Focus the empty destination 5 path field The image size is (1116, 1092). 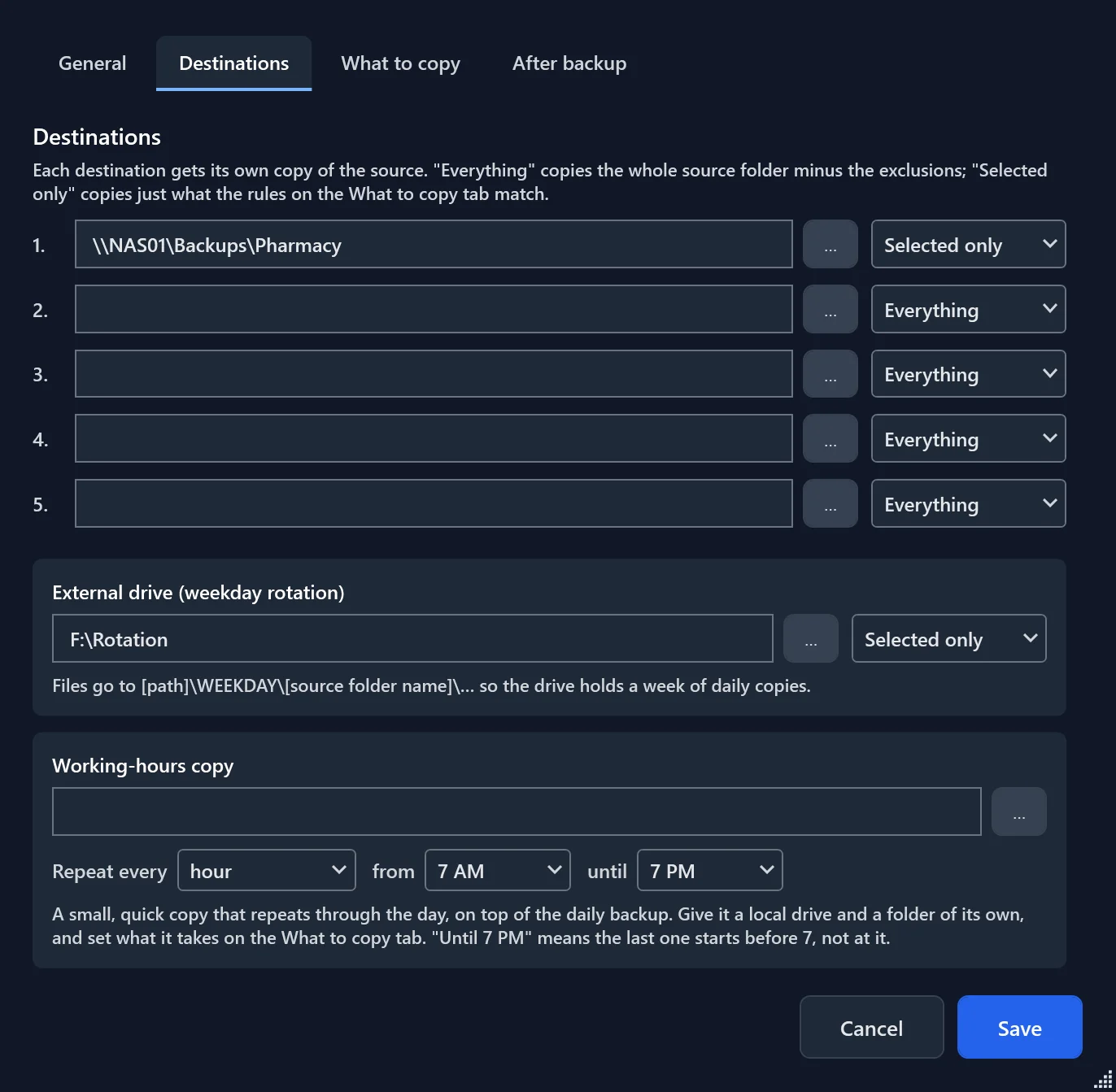434,503
